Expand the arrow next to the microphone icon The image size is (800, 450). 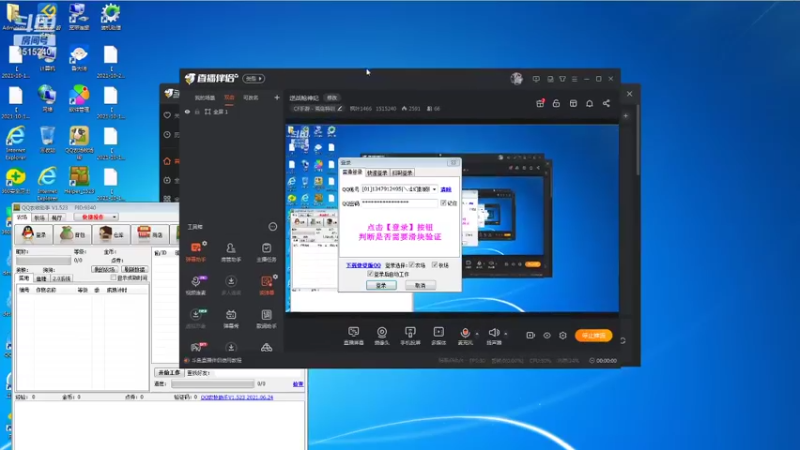tap(477, 334)
